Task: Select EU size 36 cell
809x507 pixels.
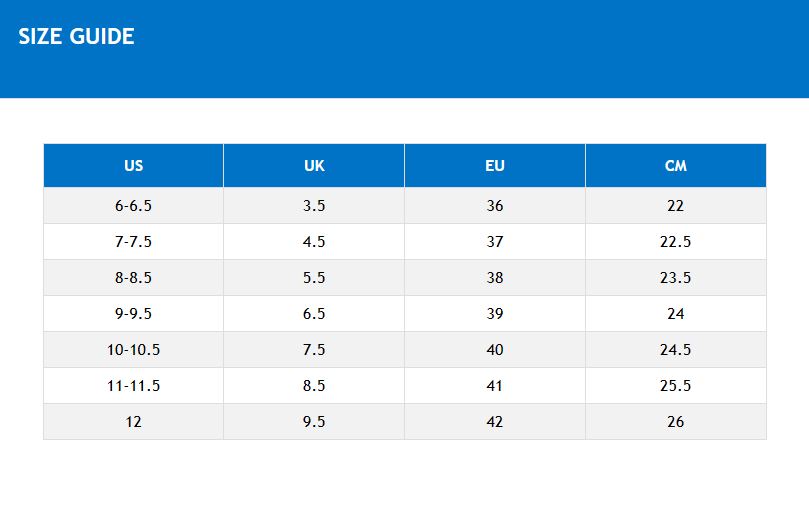Action: [495, 206]
